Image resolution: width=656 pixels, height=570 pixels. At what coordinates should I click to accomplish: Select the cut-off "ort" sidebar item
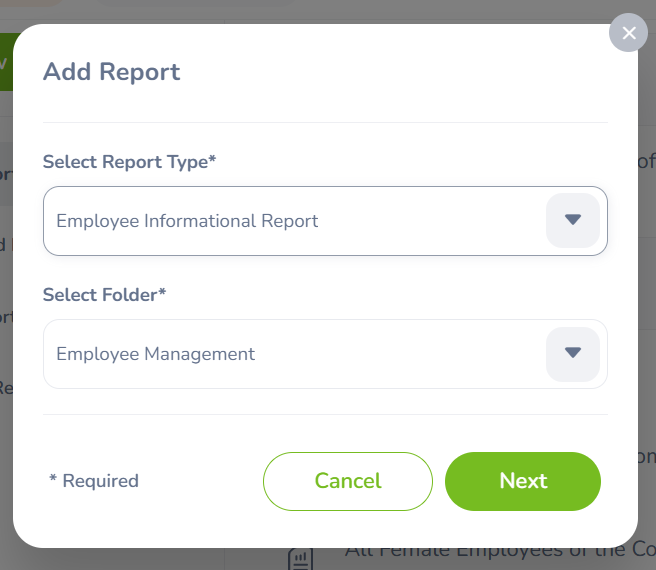pos(5,316)
